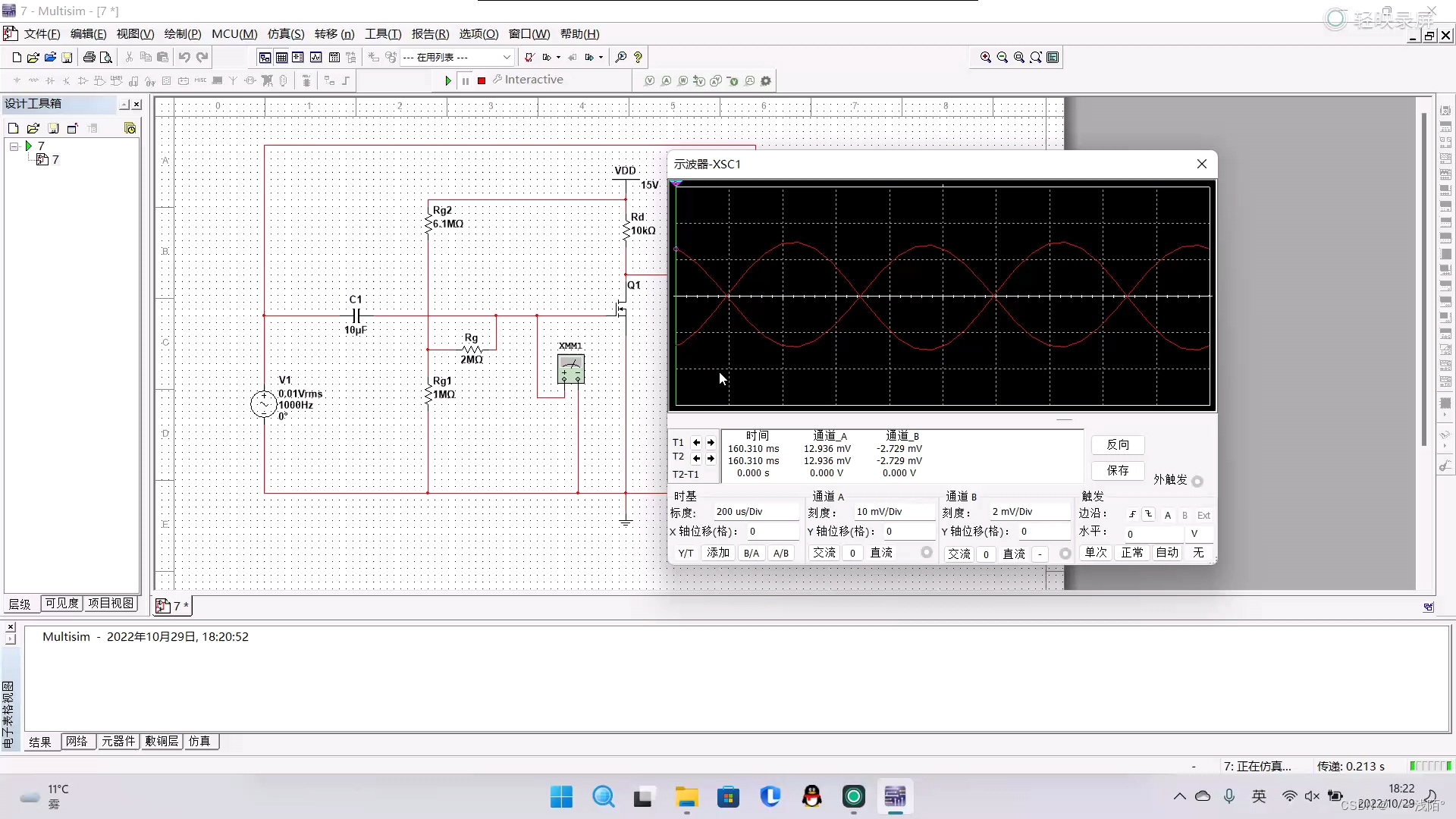The image size is (1456, 819).
Task: Stop the simulation with the red square icon
Action: pos(481,80)
